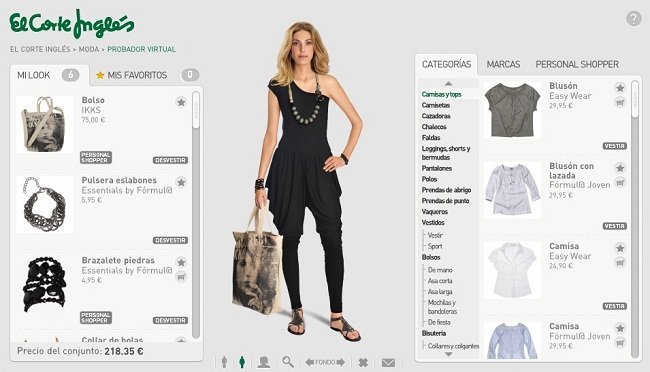Open the help question mark icon

pyautogui.click(x=633, y=19)
